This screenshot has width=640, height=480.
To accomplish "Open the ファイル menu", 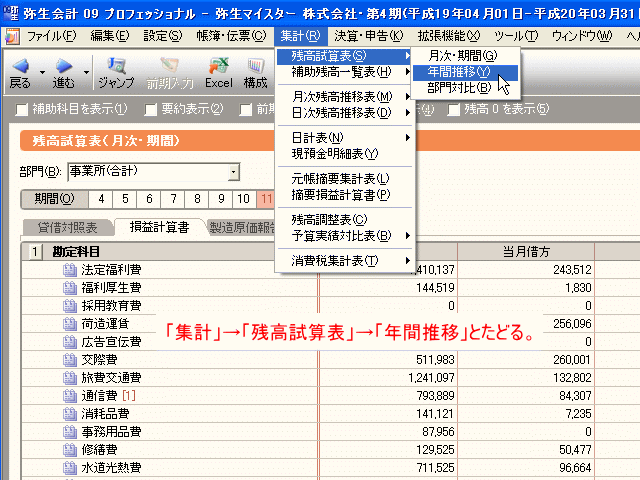I will click(51, 36).
